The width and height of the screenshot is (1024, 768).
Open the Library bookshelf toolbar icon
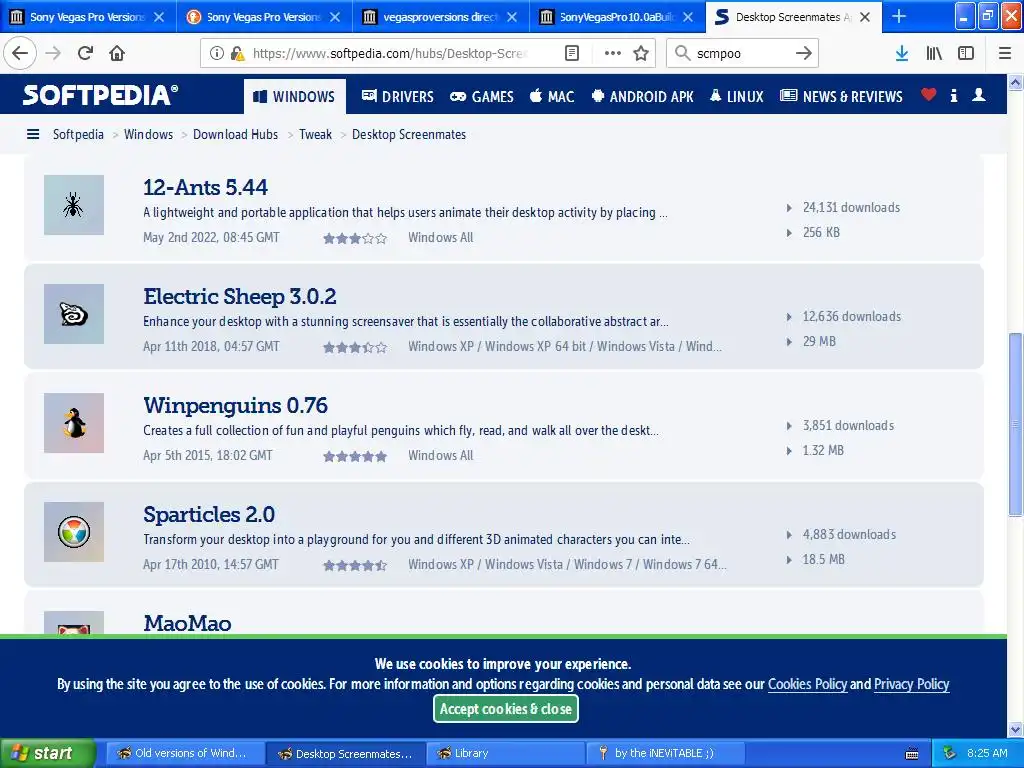click(934, 54)
